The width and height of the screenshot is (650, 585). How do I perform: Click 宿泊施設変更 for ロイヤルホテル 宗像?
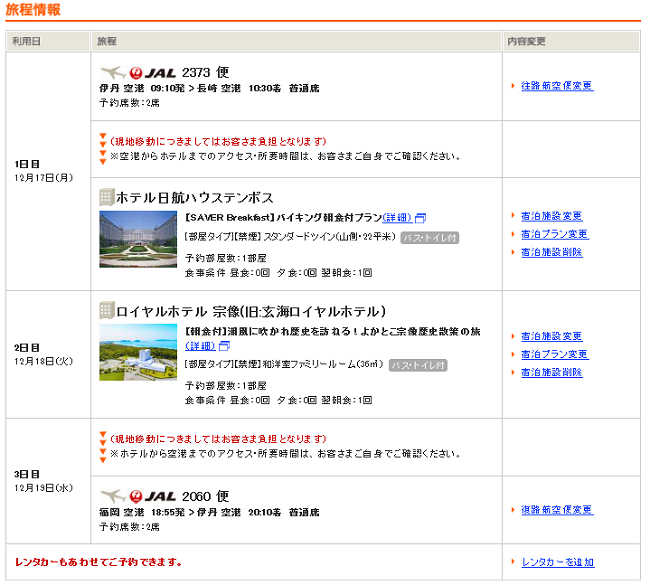coord(551,336)
